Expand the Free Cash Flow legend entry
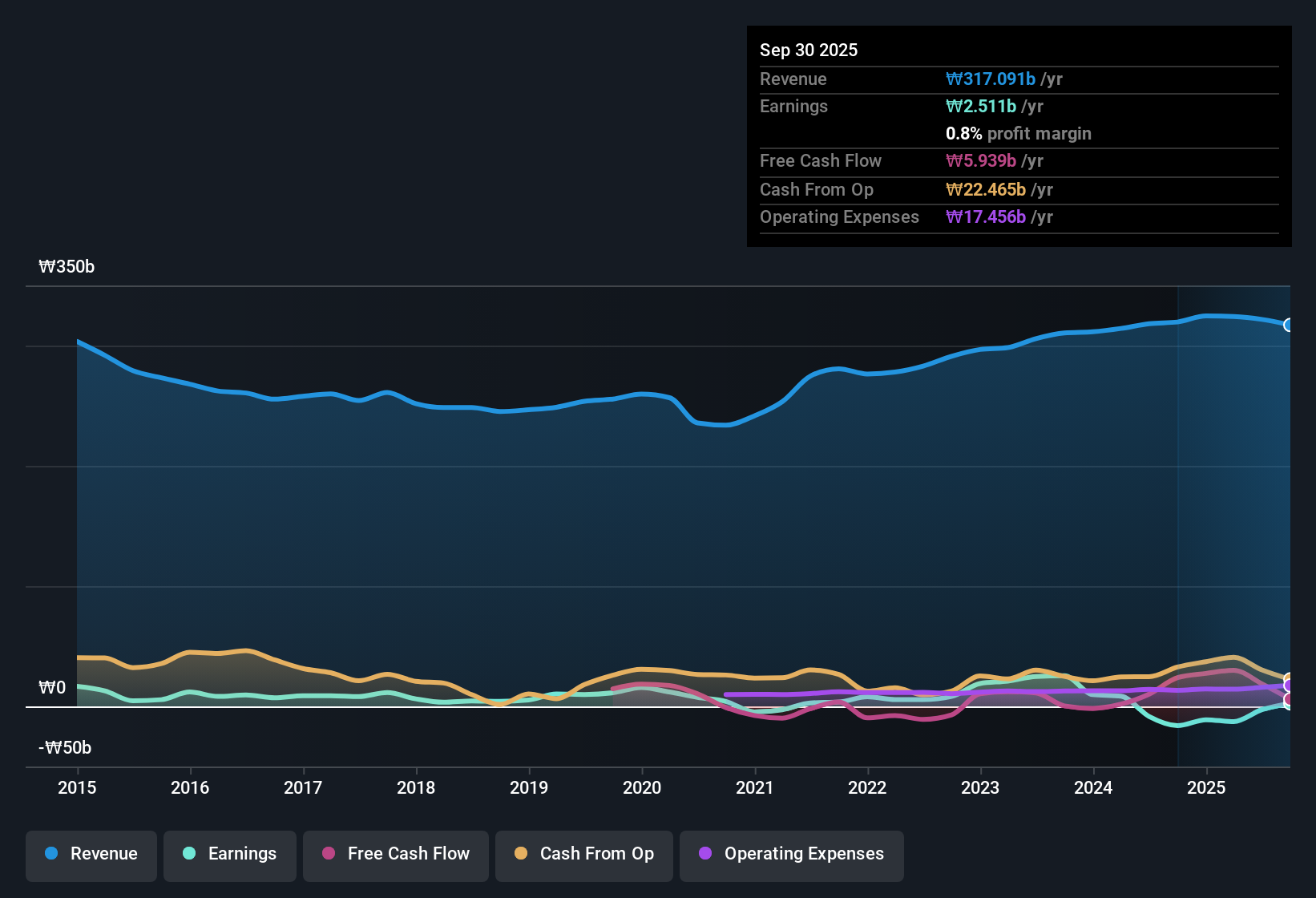This screenshot has height=898, width=1316. 395,854
